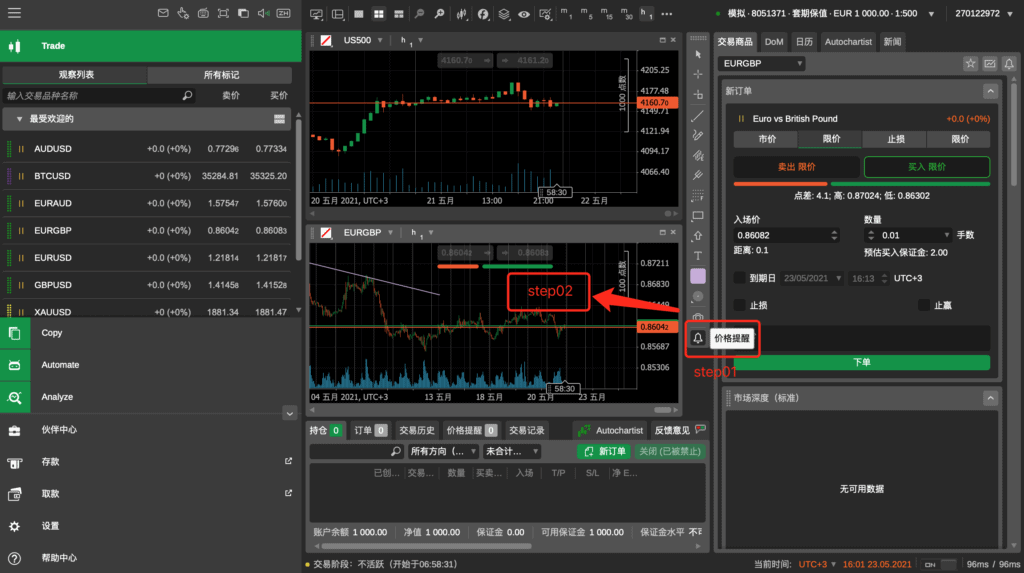1024x573 pixels.
Task: Enable the 止赢 take profit checkbox
Action: pos(923,305)
